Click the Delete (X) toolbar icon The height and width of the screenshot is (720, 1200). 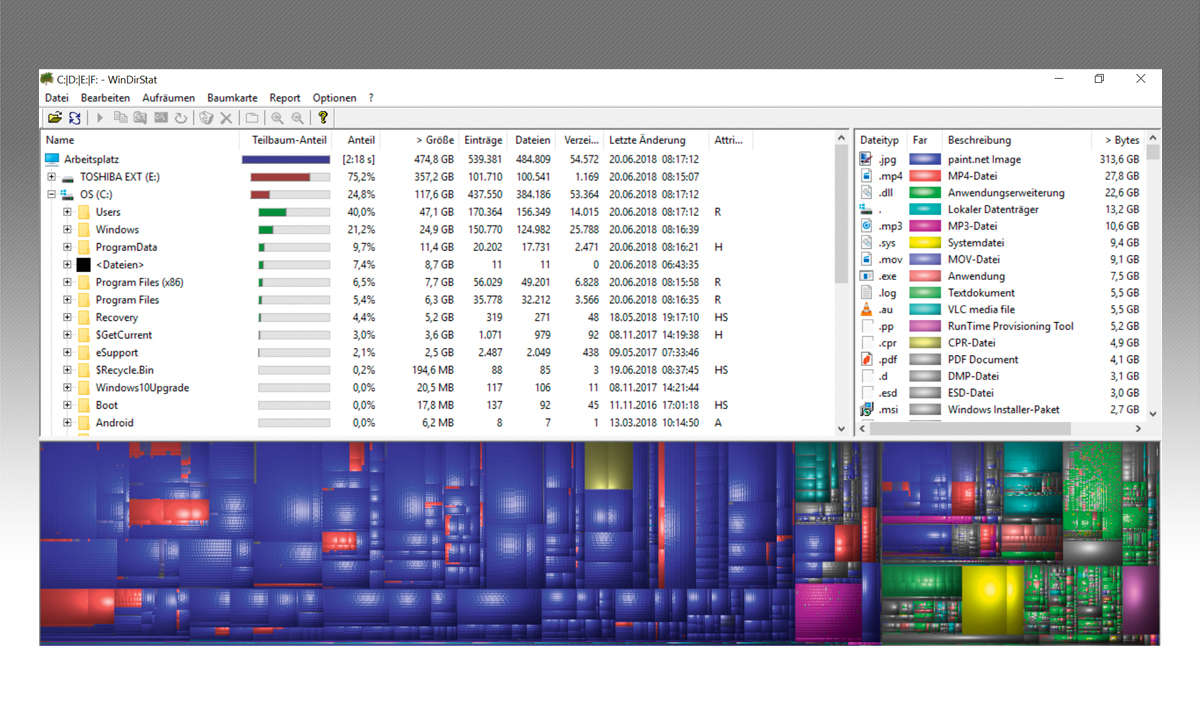pos(226,118)
